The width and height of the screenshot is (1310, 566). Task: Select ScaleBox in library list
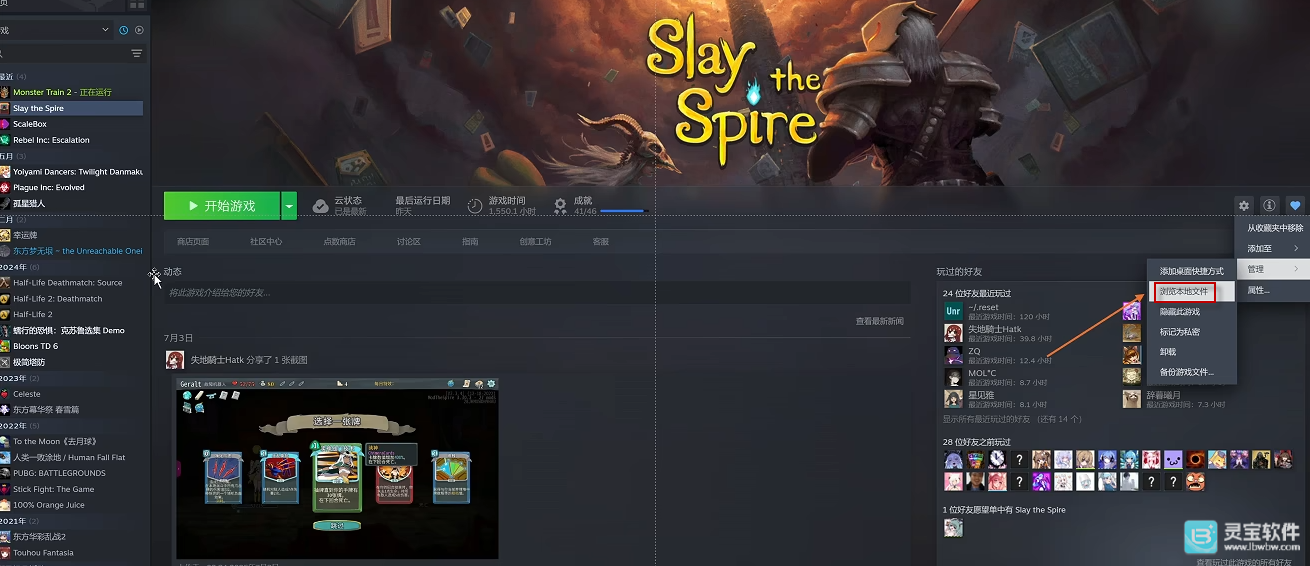72,124
